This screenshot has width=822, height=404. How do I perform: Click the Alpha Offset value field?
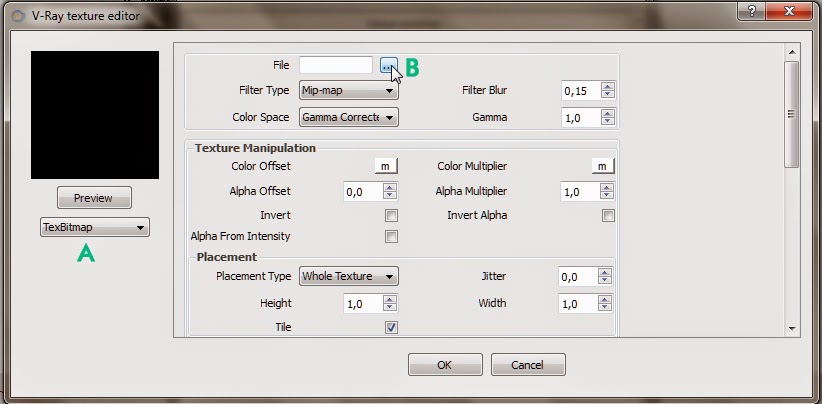point(363,192)
